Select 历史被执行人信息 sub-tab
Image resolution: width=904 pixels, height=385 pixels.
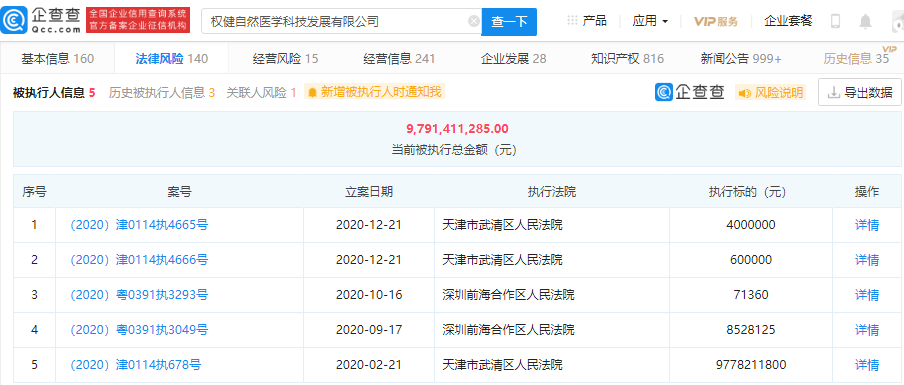coord(162,92)
